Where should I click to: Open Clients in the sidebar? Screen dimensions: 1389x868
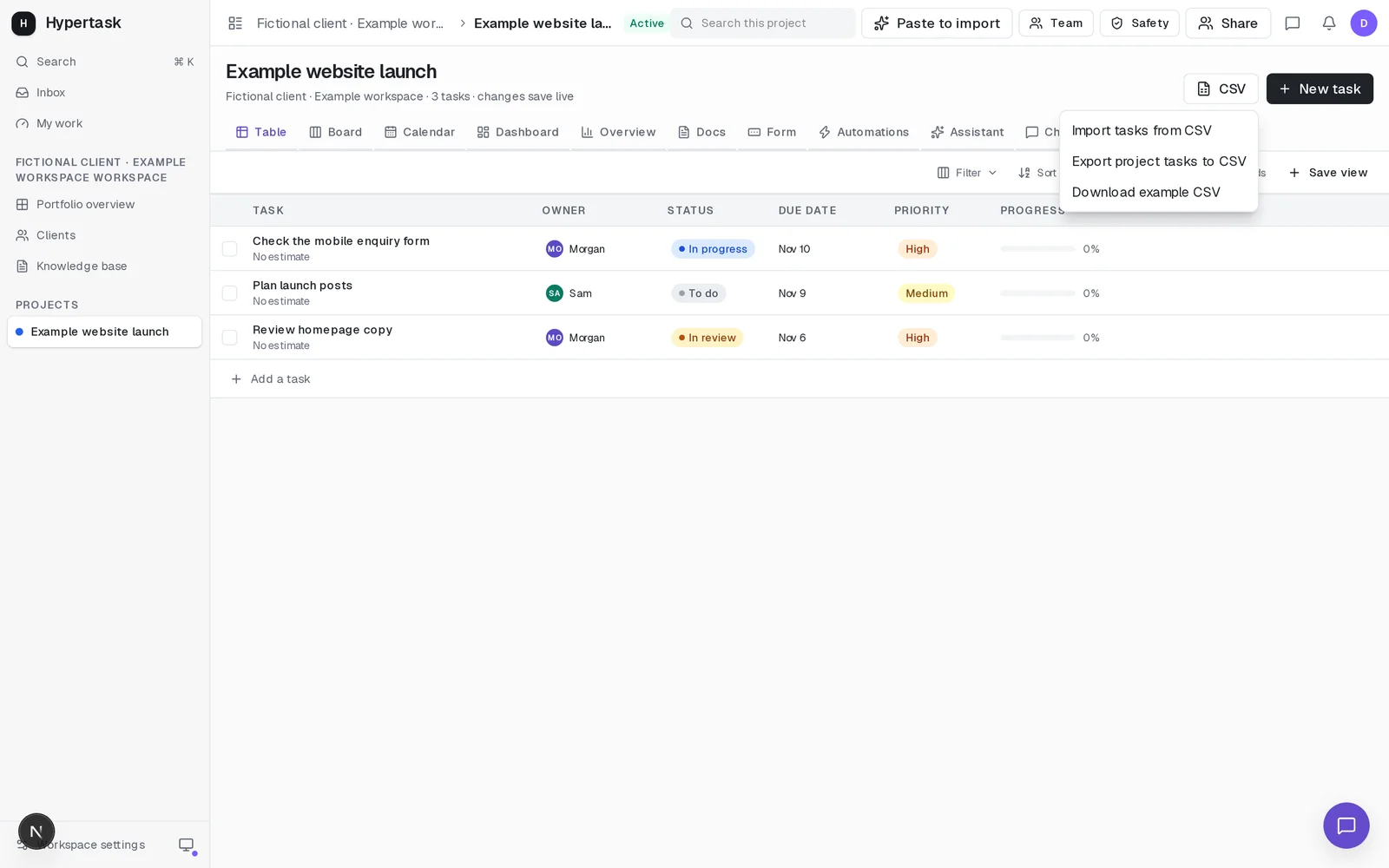104,236
